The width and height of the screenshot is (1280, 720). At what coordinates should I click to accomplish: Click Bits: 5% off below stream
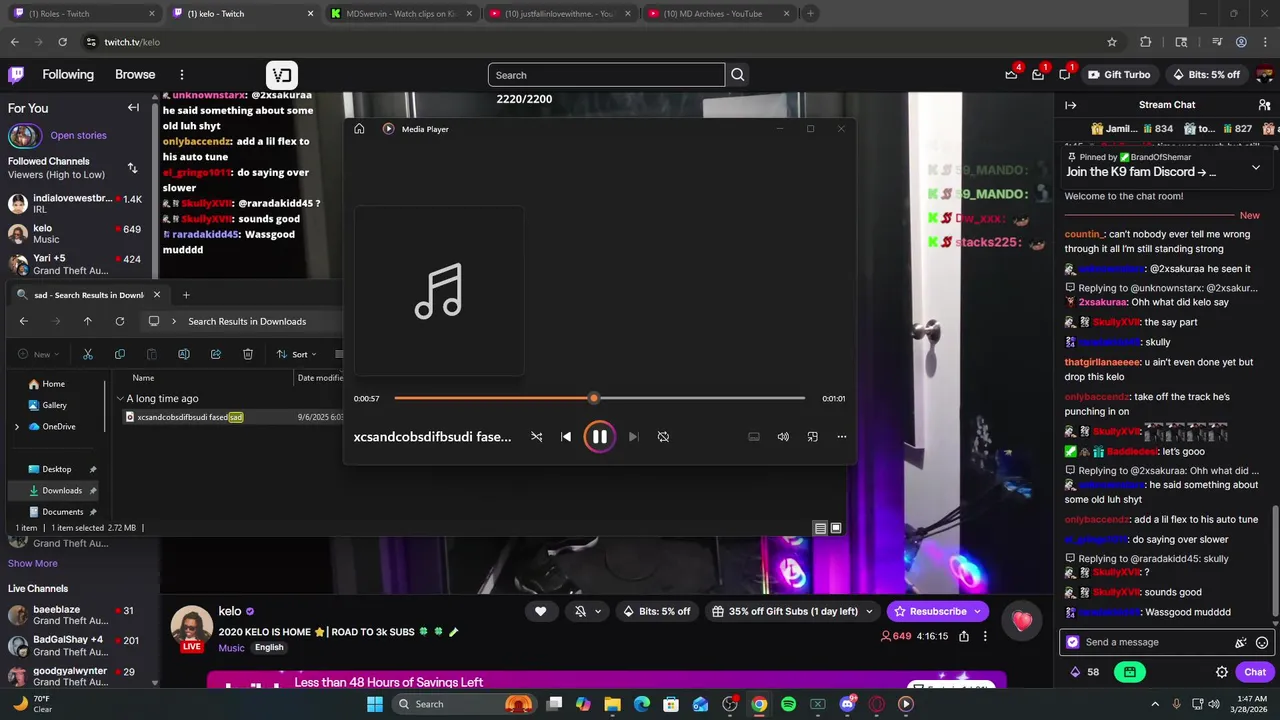pos(657,611)
